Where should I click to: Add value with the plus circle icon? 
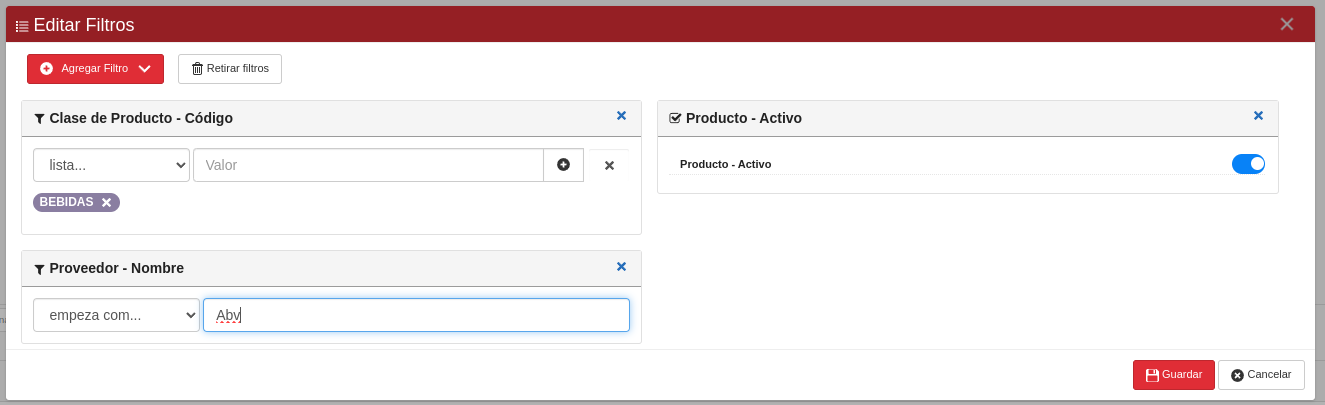563,165
